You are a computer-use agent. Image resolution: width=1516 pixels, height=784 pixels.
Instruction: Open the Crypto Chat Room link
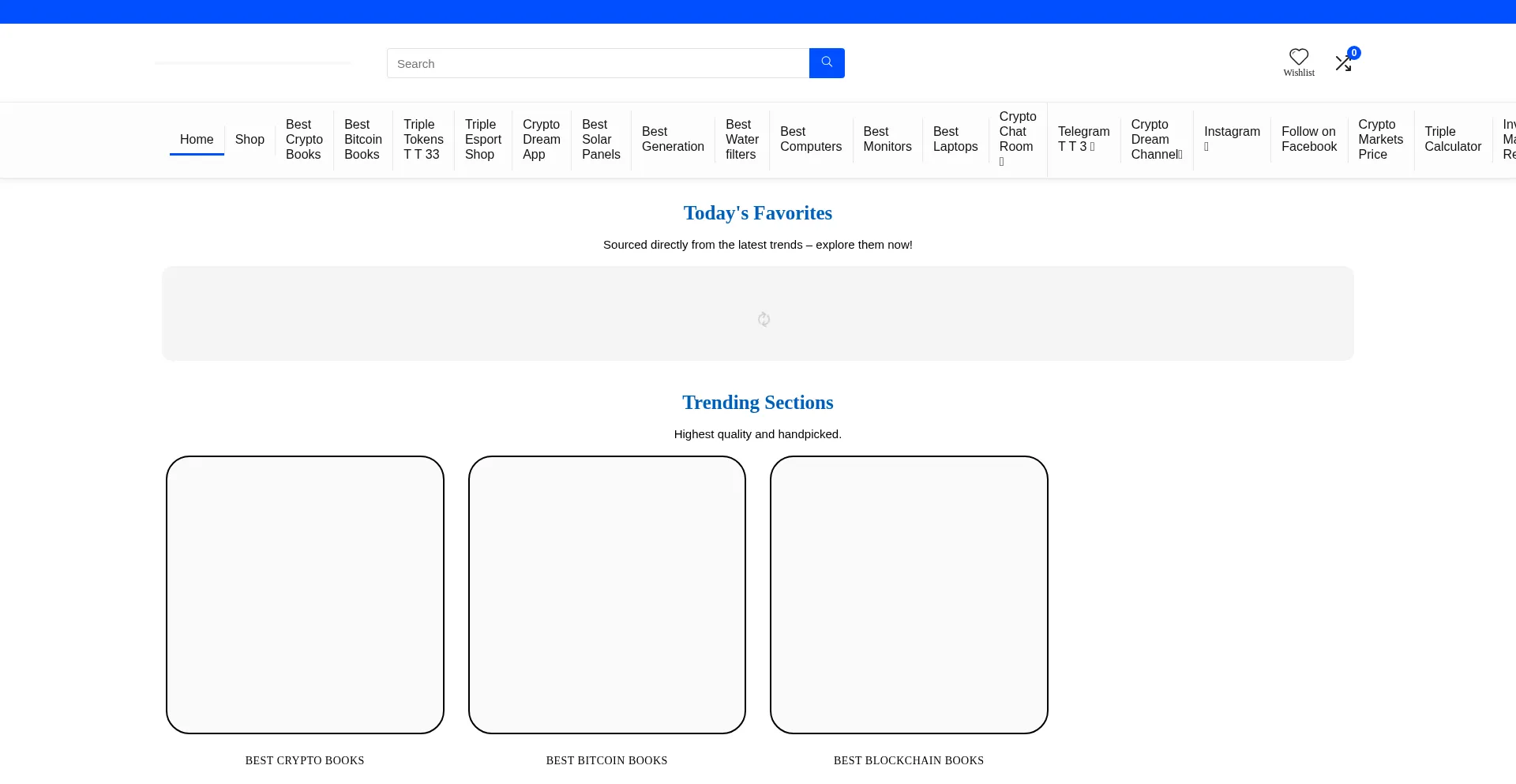pos(1017,139)
